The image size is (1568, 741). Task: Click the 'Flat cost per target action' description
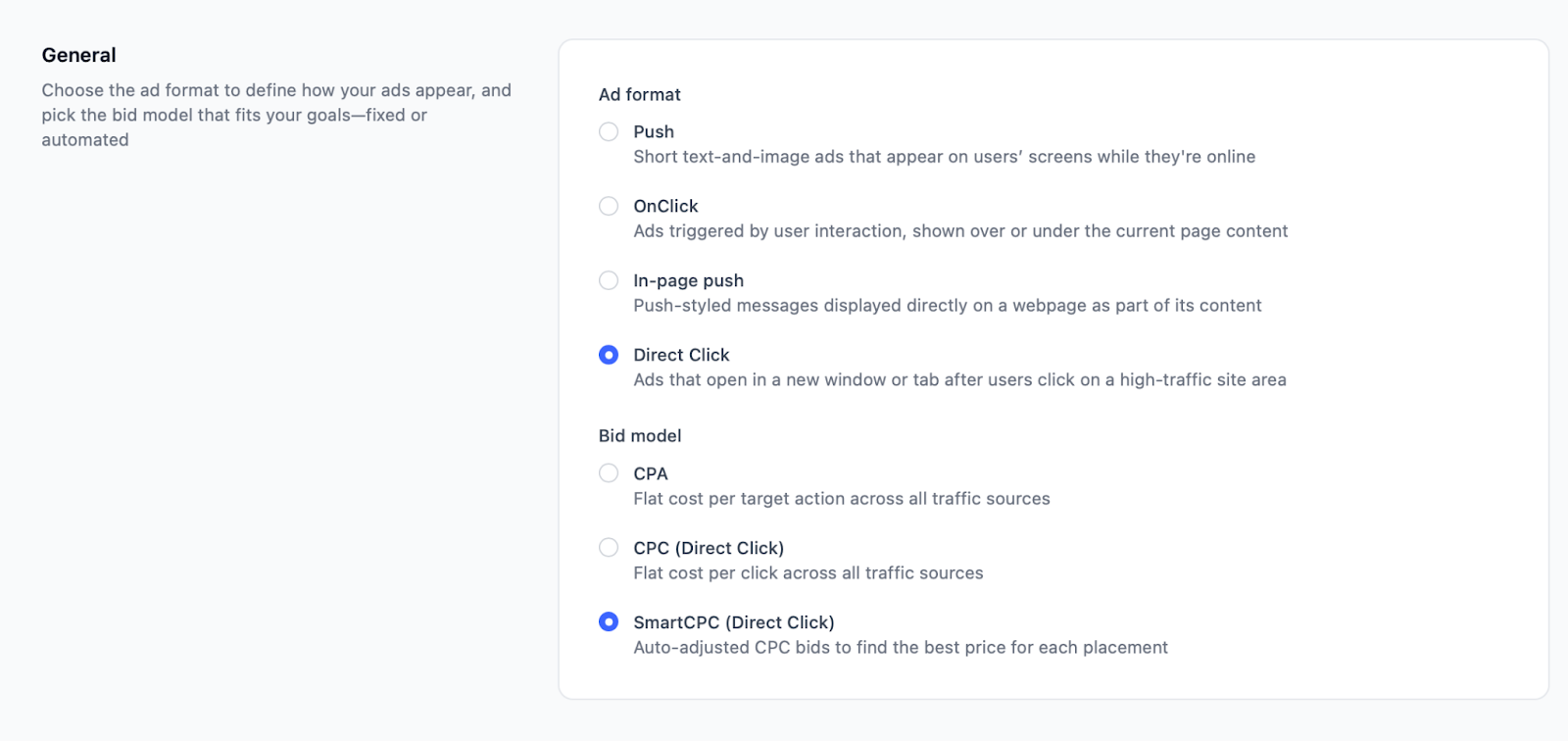pyautogui.click(x=841, y=499)
